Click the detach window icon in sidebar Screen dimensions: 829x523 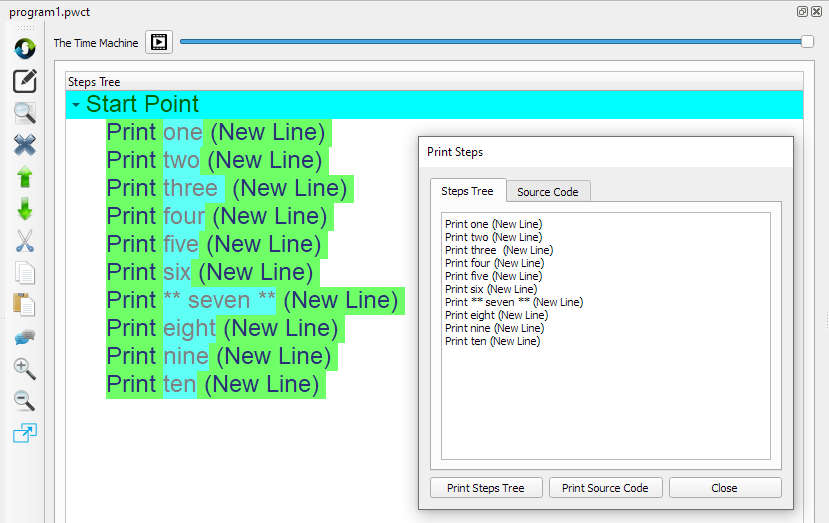tap(25, 433)
